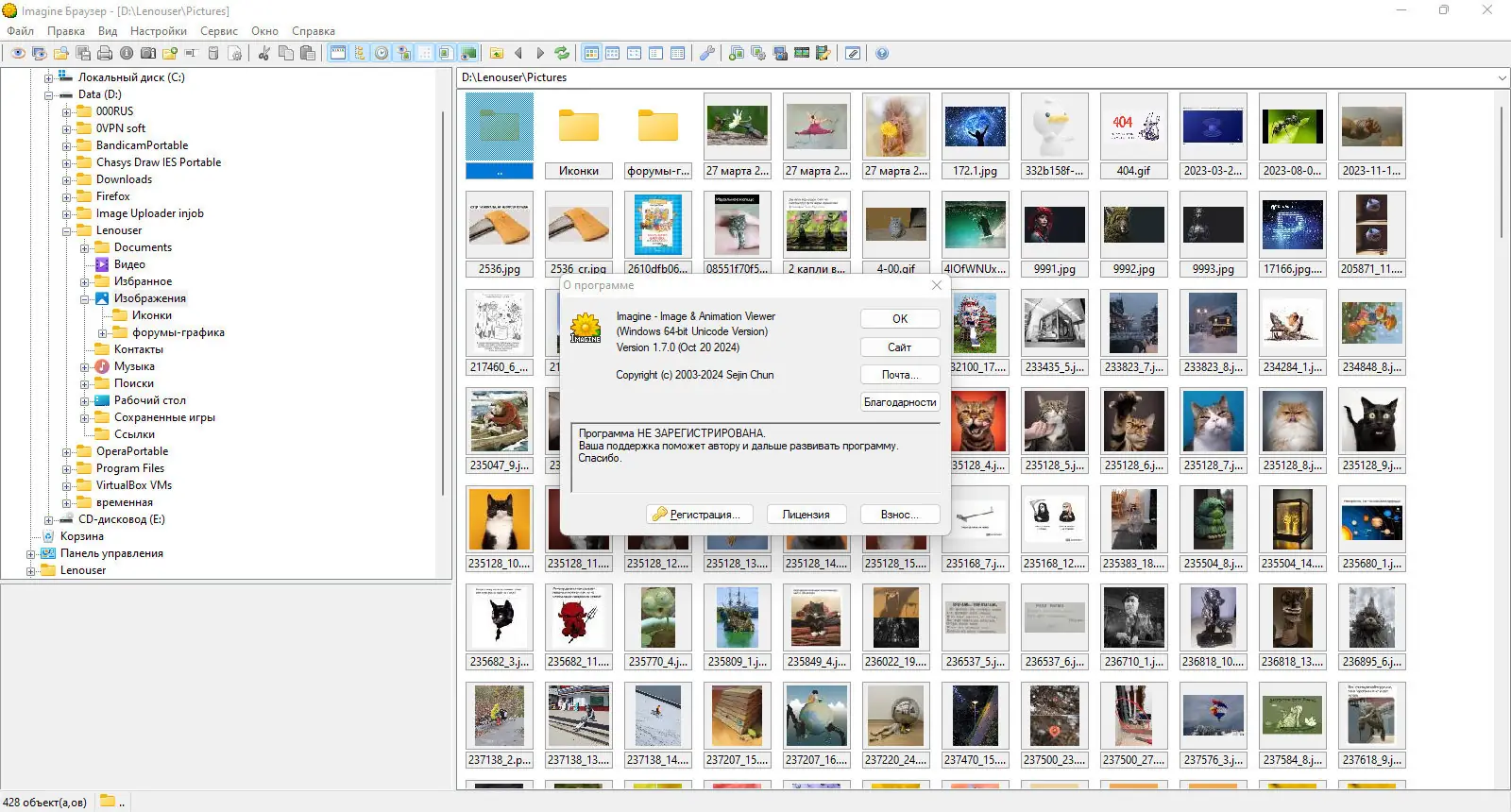
Task: Open the Вид menu
Action: (108, 31)
